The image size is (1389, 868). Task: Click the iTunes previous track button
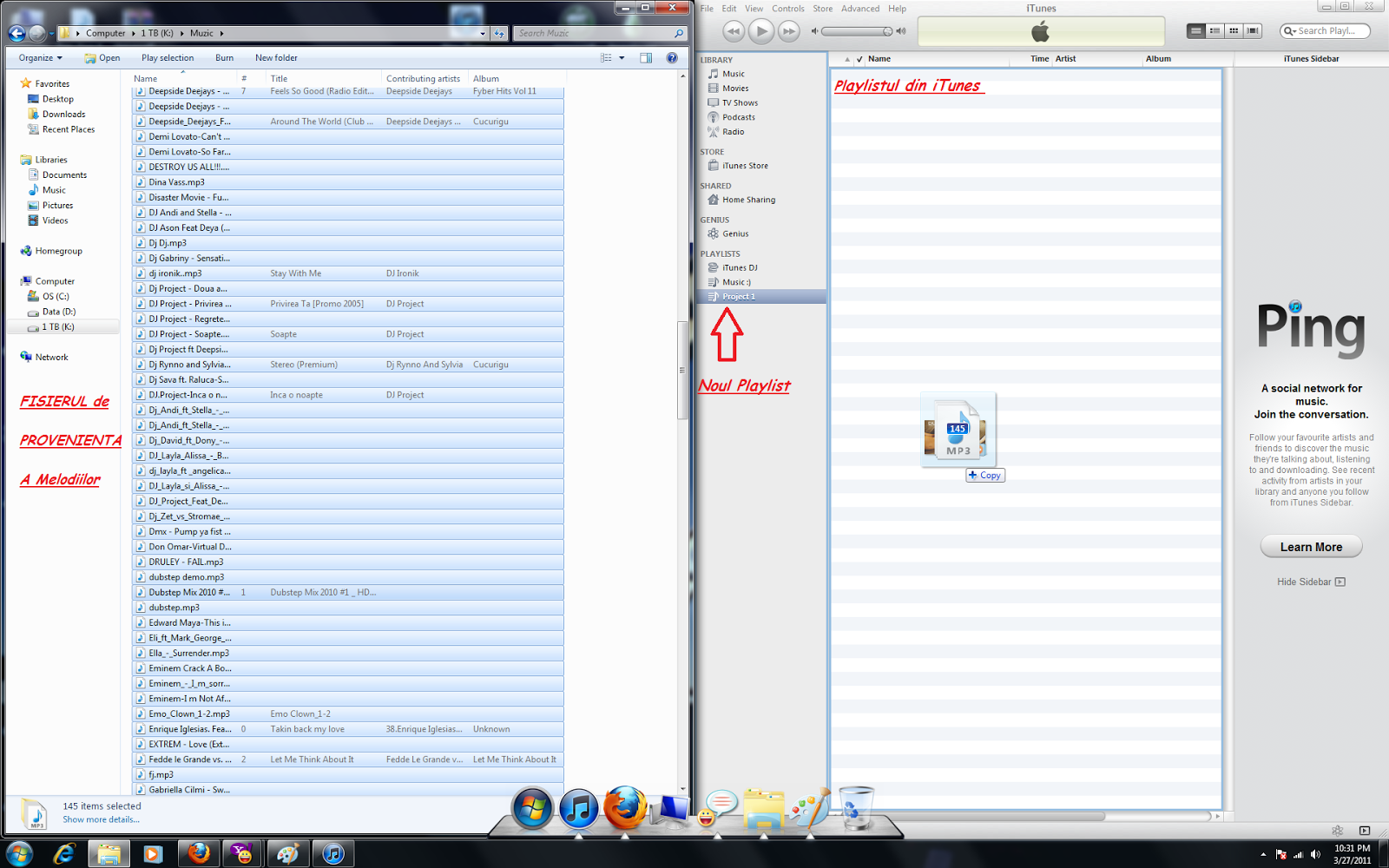[x=734, y=31]
